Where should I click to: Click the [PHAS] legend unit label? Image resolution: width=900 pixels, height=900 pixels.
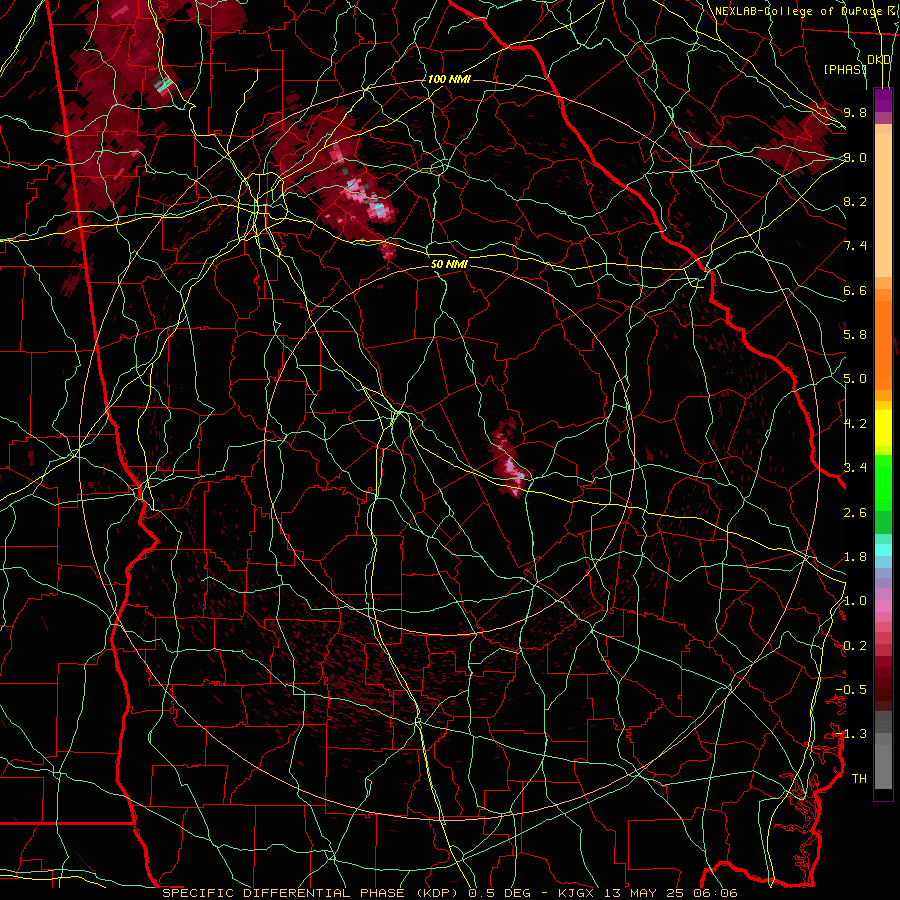844,69
